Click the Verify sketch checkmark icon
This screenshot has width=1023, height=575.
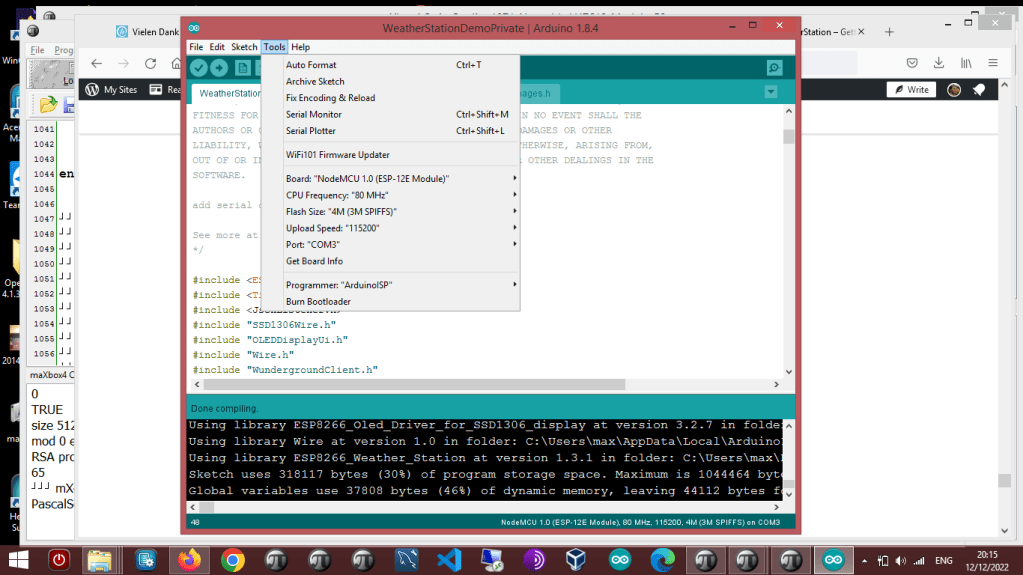pos(199,67)
